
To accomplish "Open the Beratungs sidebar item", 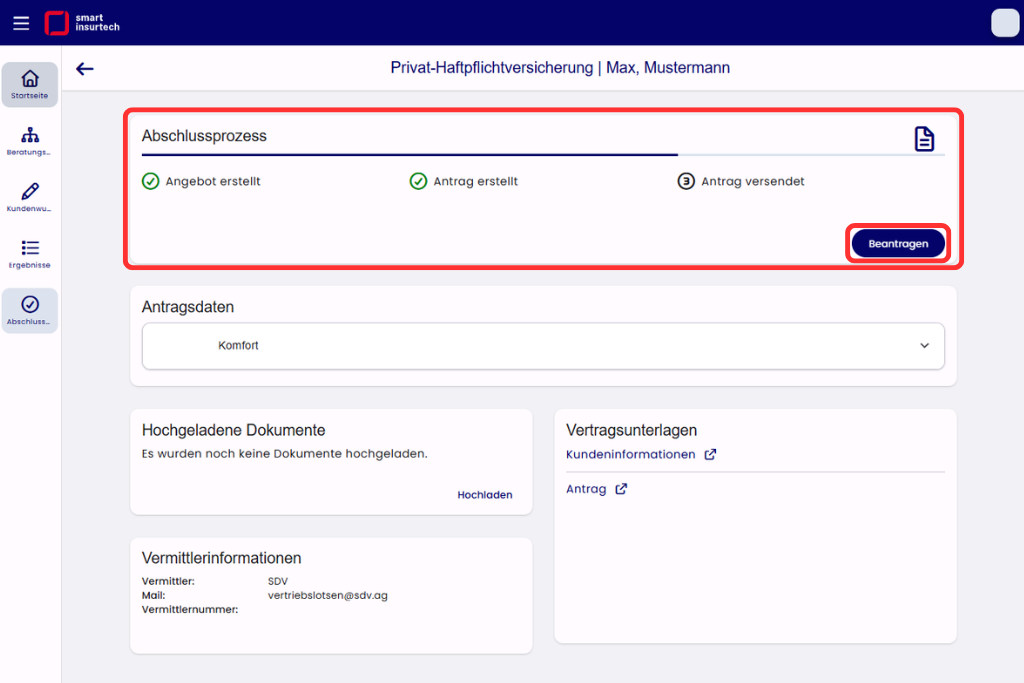I will tap(29, 141).
